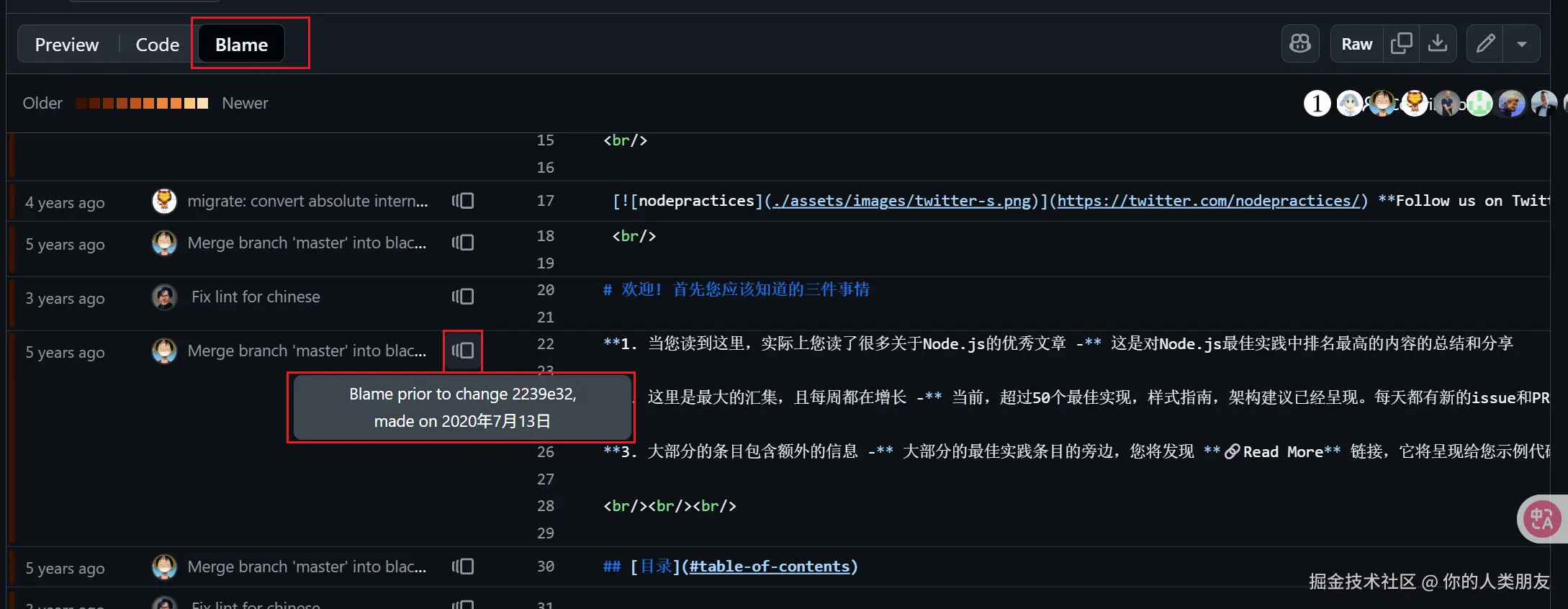The width and height of the screenshot is (1568, 609).
Task: Open the twitter.com/nodepractices link
Action: 1208,201
